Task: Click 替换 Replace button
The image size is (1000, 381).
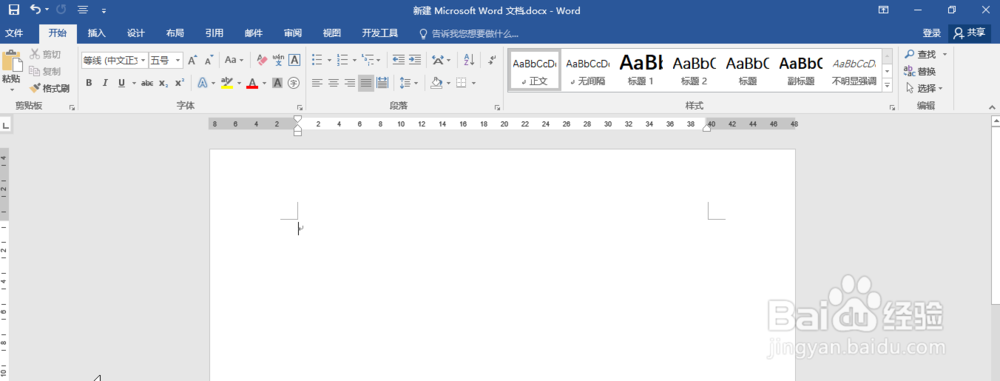Action: pyautogui.click(x=921, y=71)
